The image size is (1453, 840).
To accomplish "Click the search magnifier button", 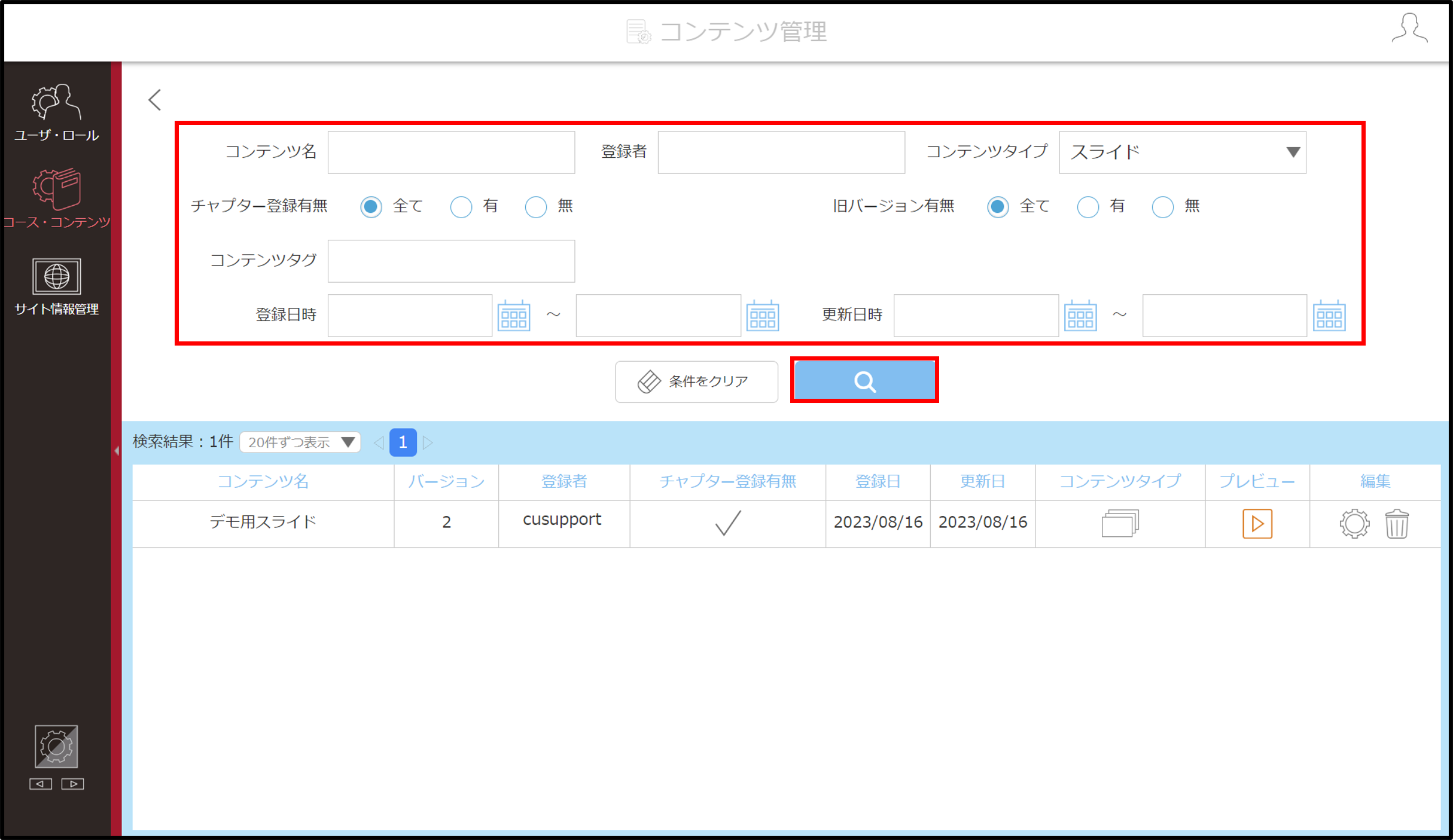I will point(864,381).
